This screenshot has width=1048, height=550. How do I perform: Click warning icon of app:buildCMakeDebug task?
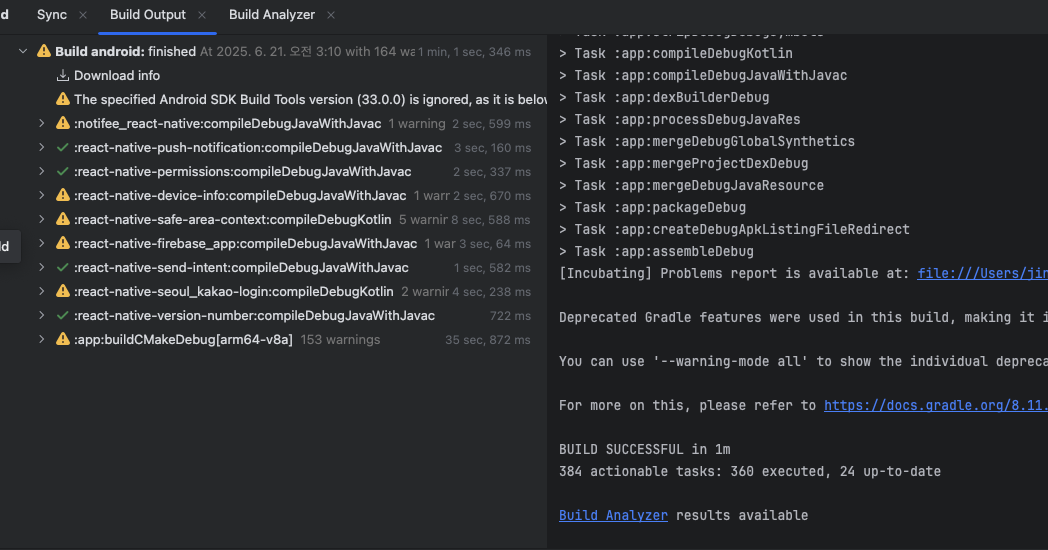click(x=63, y=339)
